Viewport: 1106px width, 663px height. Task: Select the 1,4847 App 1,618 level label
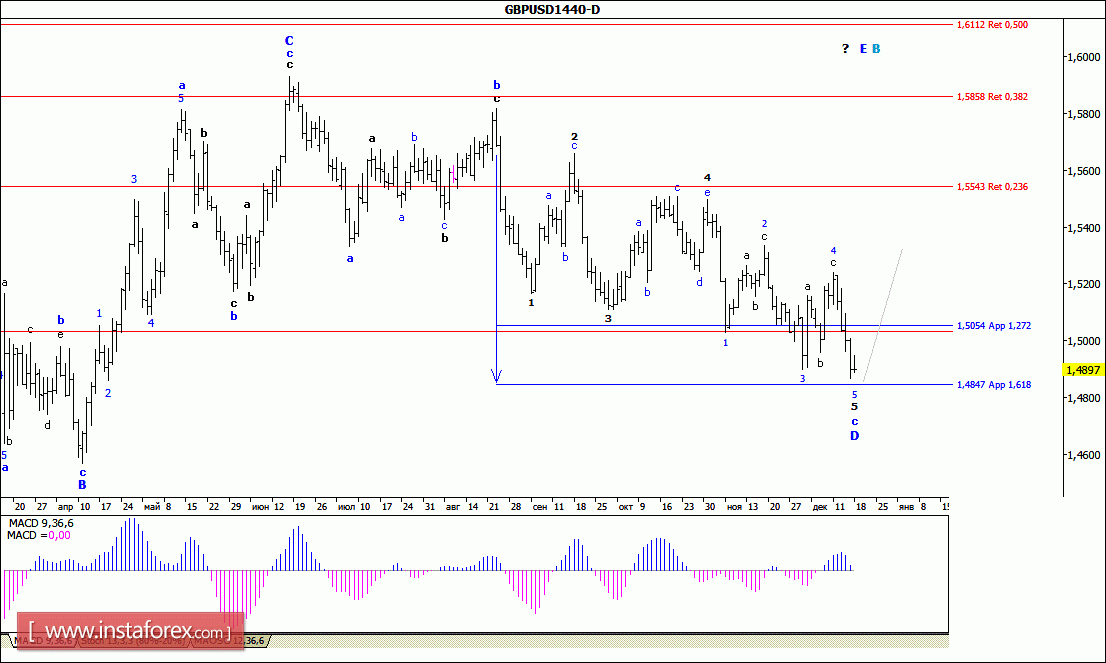(993, 384)
